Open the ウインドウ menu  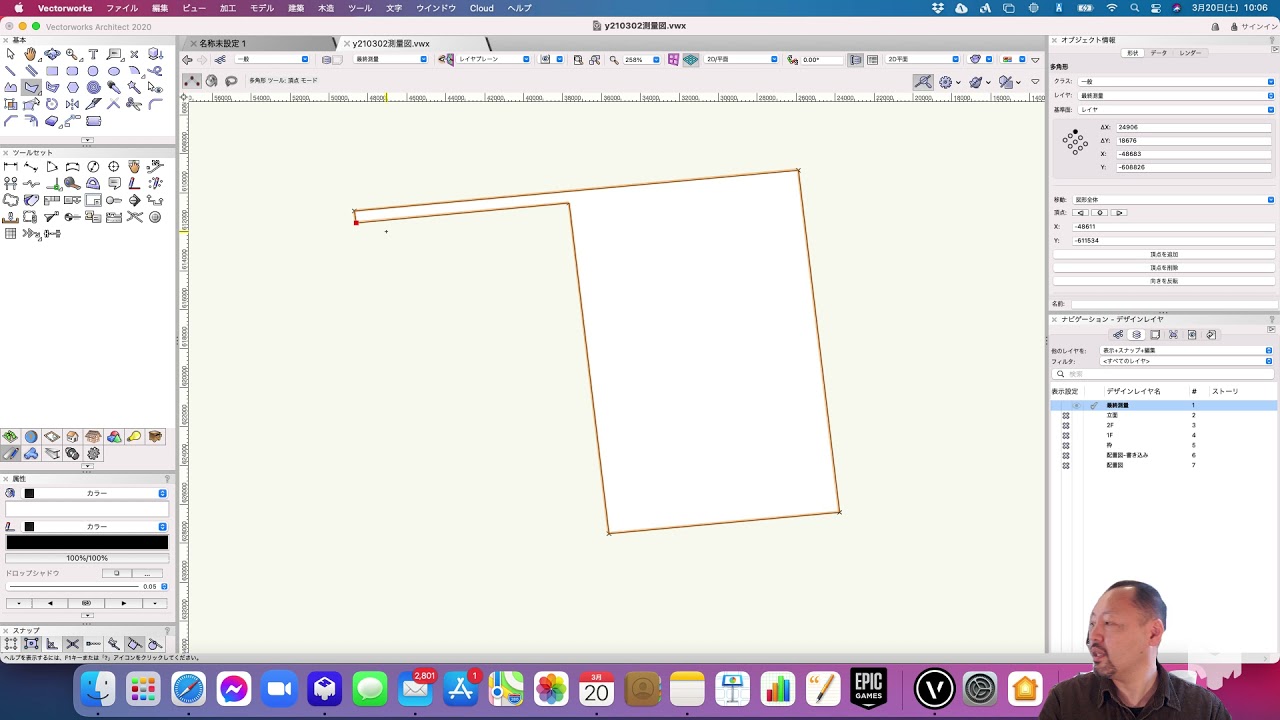pyautogui.click(x=436, y=8)
